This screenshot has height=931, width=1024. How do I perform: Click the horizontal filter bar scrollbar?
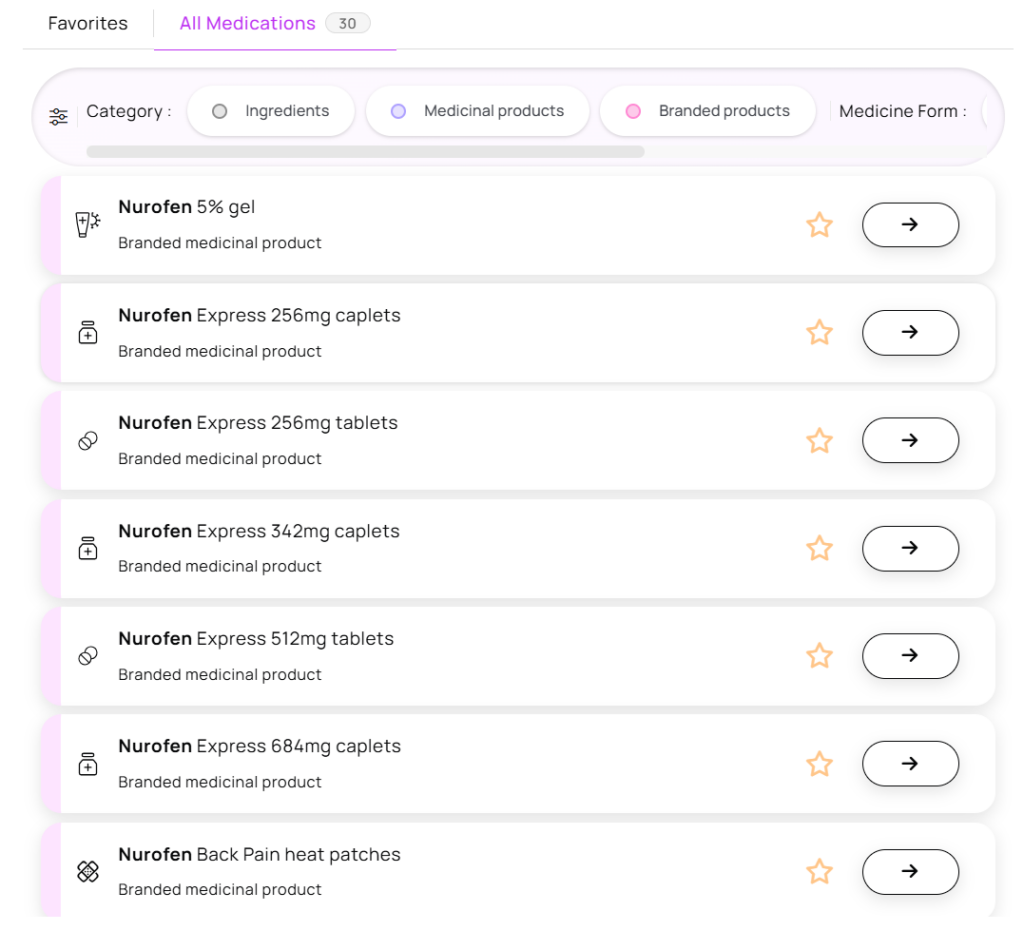point(365,152)
